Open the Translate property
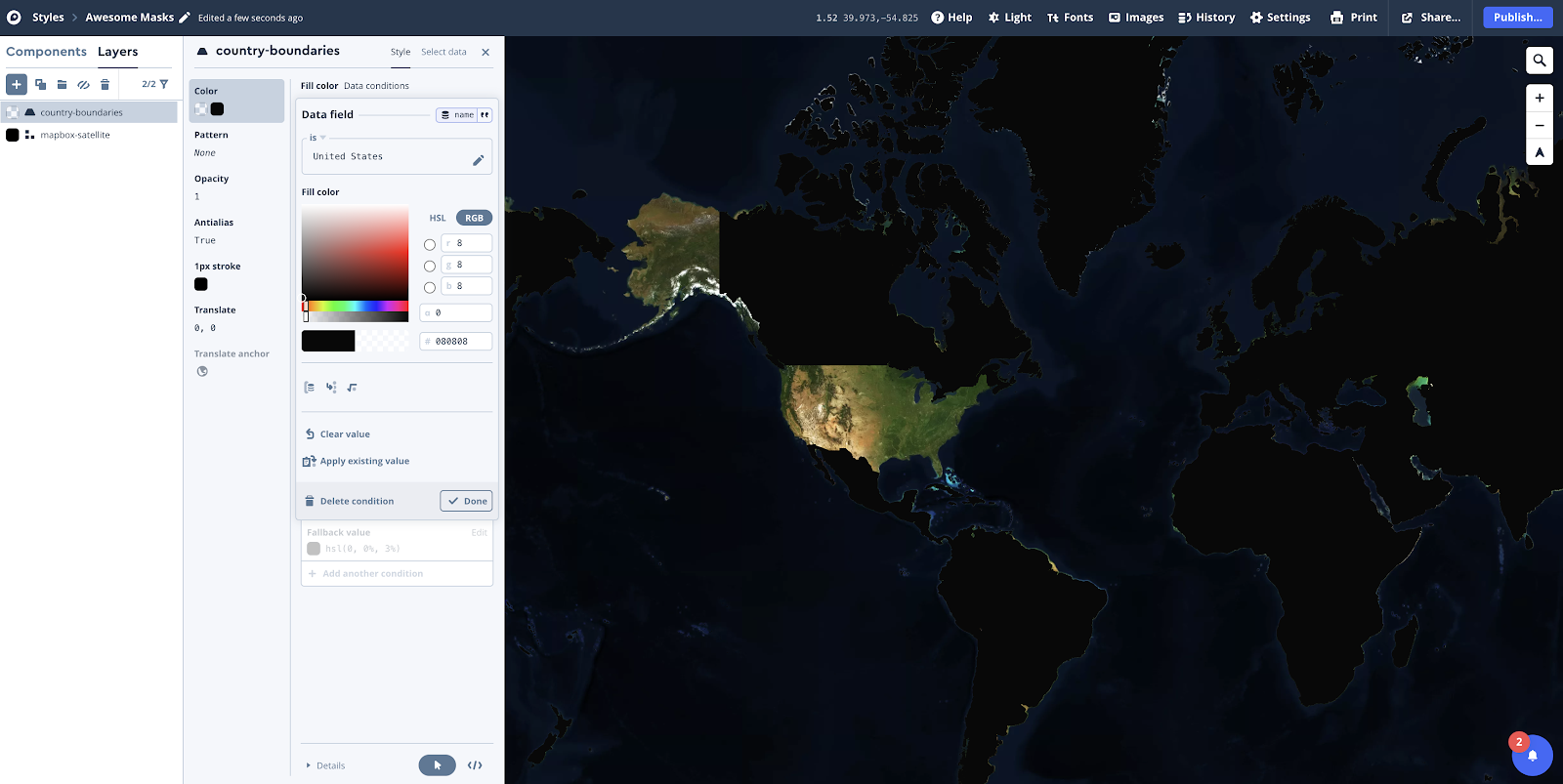 (x=236, y=319)
